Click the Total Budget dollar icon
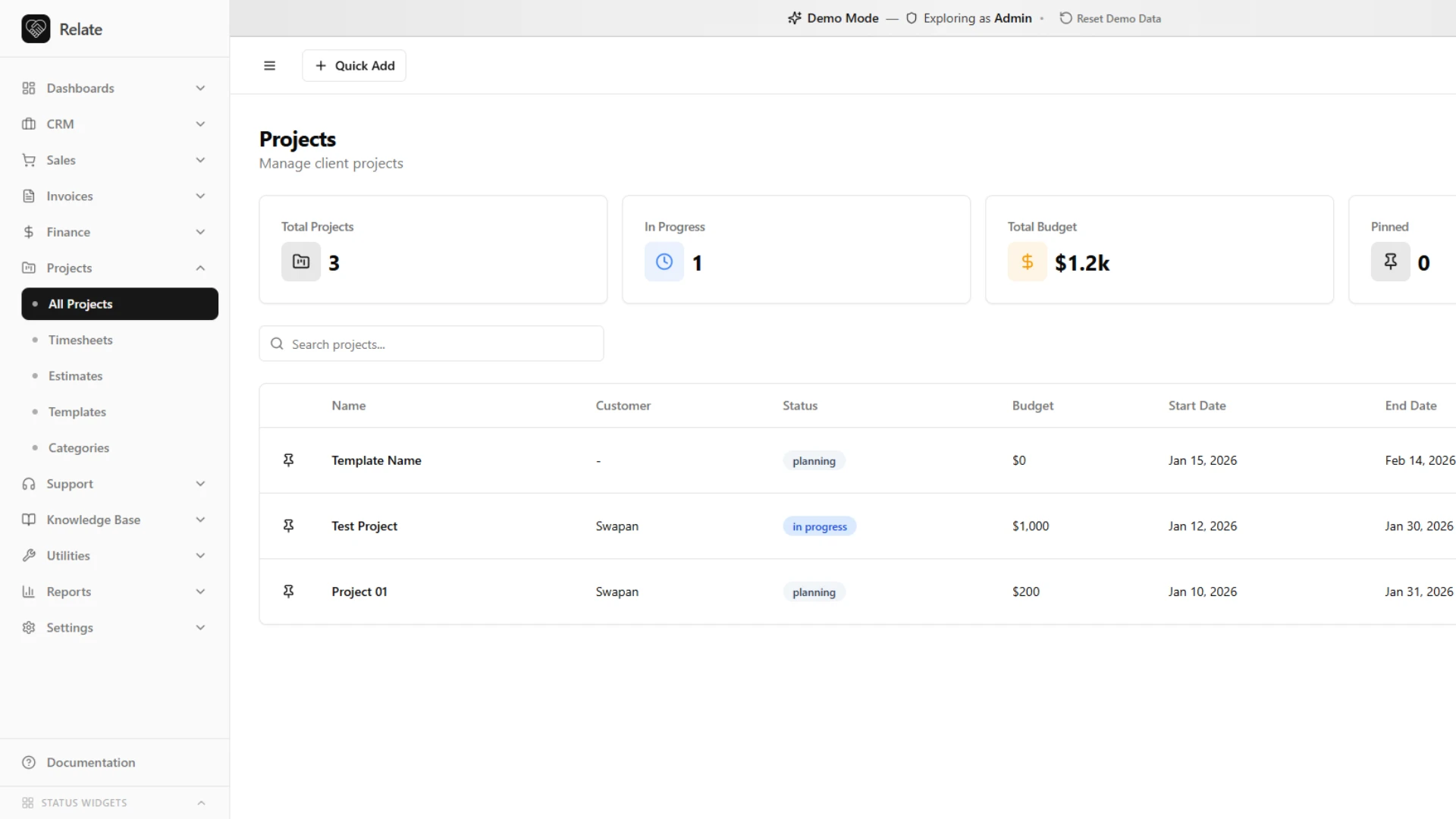The height and width of the screenshot is (819, 1456). coord(1028,262)
